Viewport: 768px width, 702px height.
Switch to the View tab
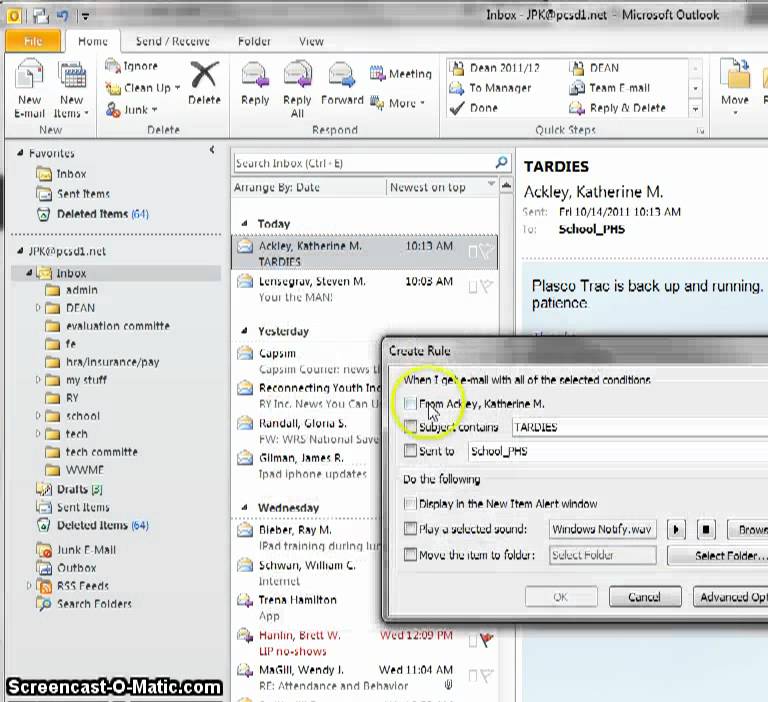pos(311,41)
